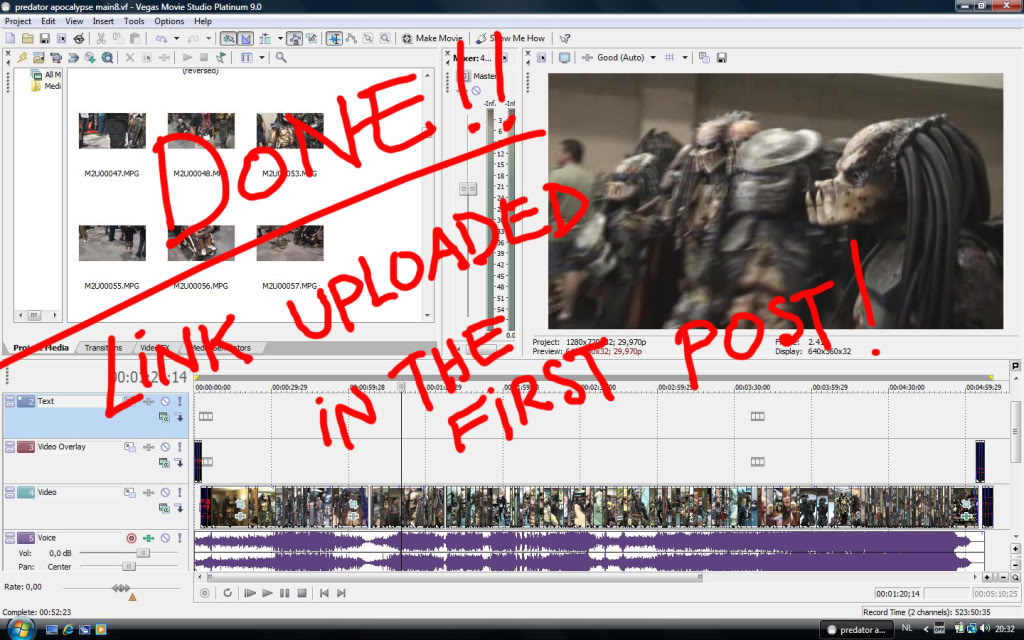Save the preview snapshot to file
The image size is (1024, 640).
(x=722, y=57)
